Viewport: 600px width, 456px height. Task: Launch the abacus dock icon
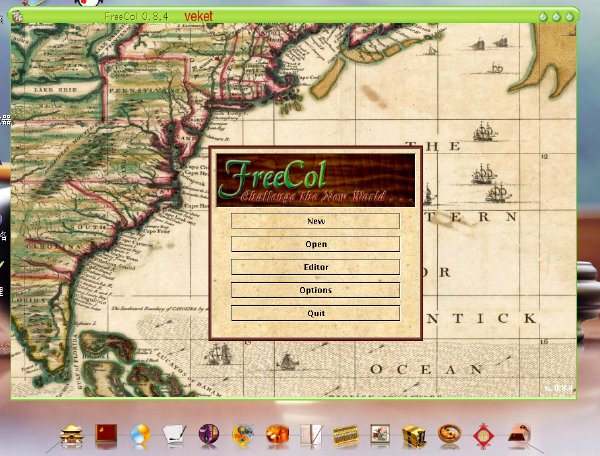[x=346, y=436]
